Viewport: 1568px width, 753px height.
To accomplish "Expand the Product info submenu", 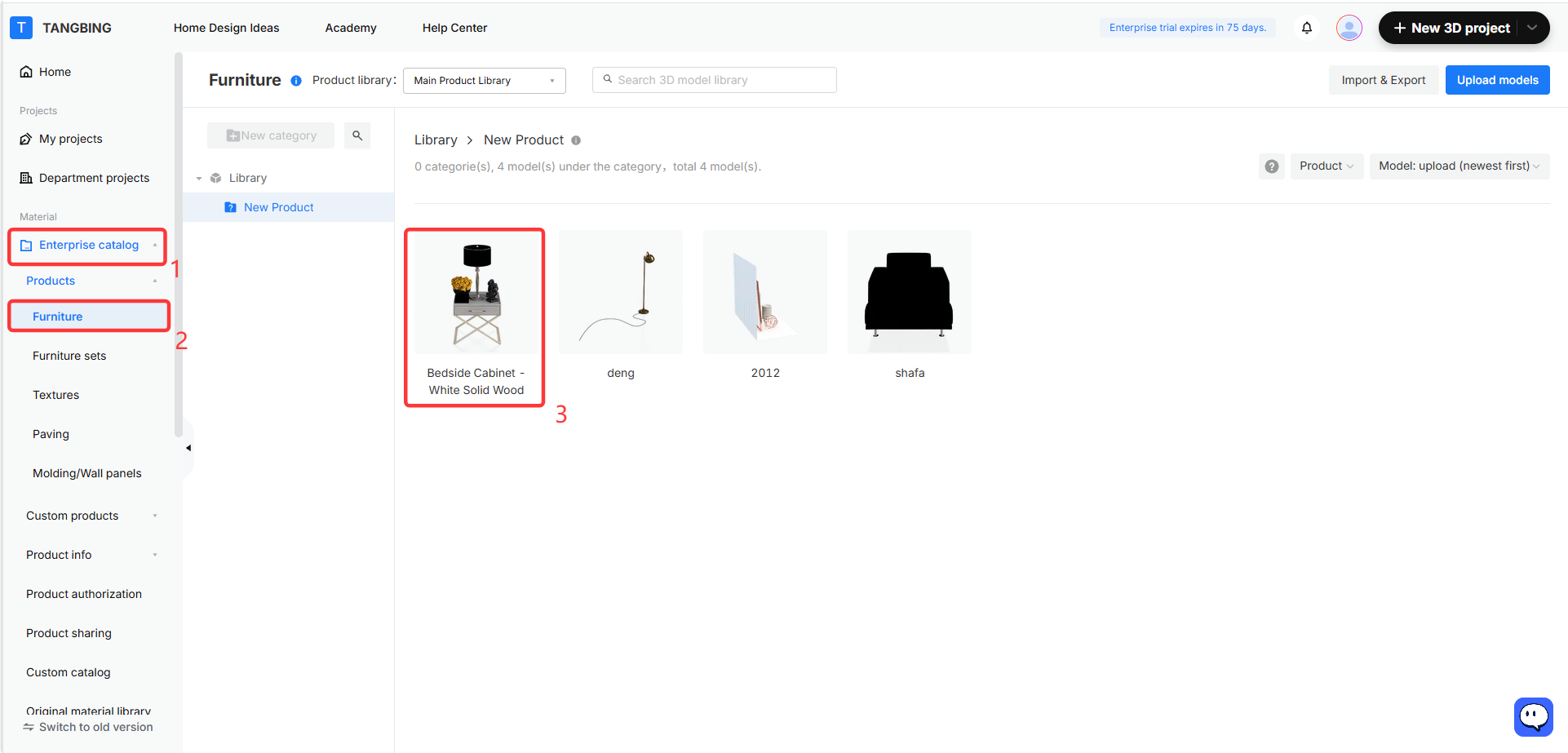I will pos(155,556).
